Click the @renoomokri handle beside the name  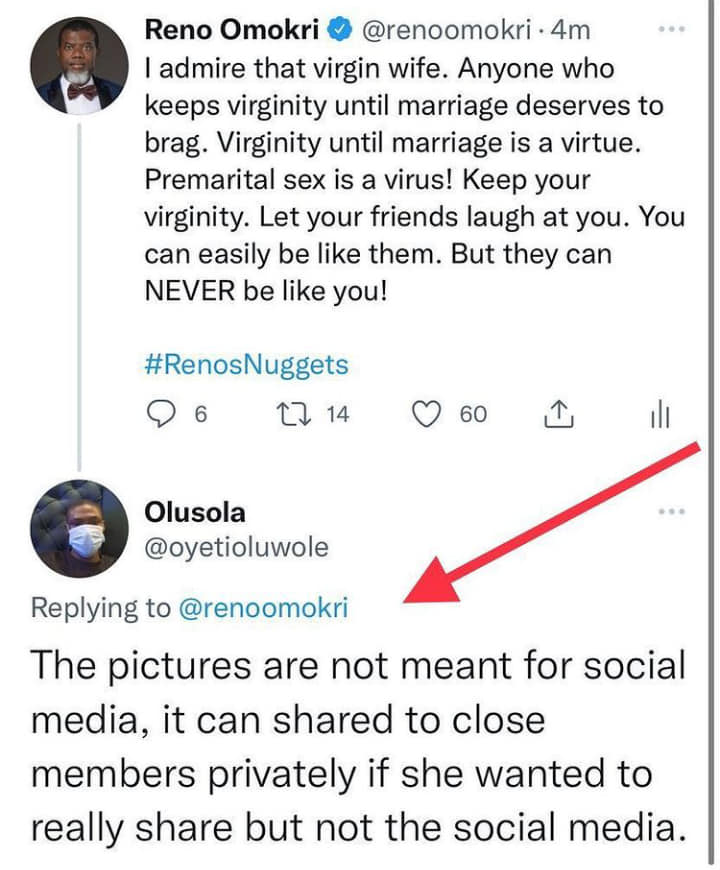coord(442,31)
